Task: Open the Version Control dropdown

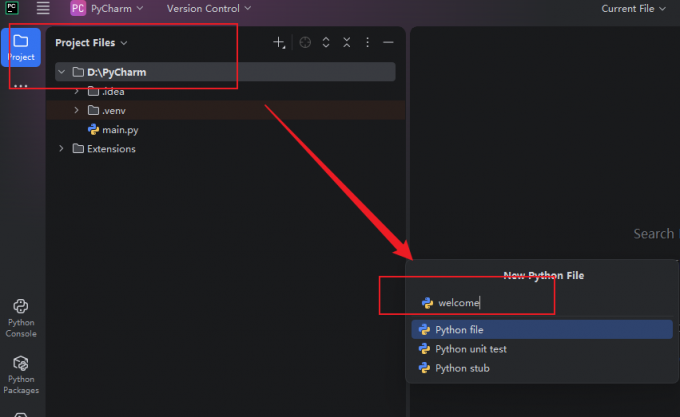Action: (x=209, y=9)
